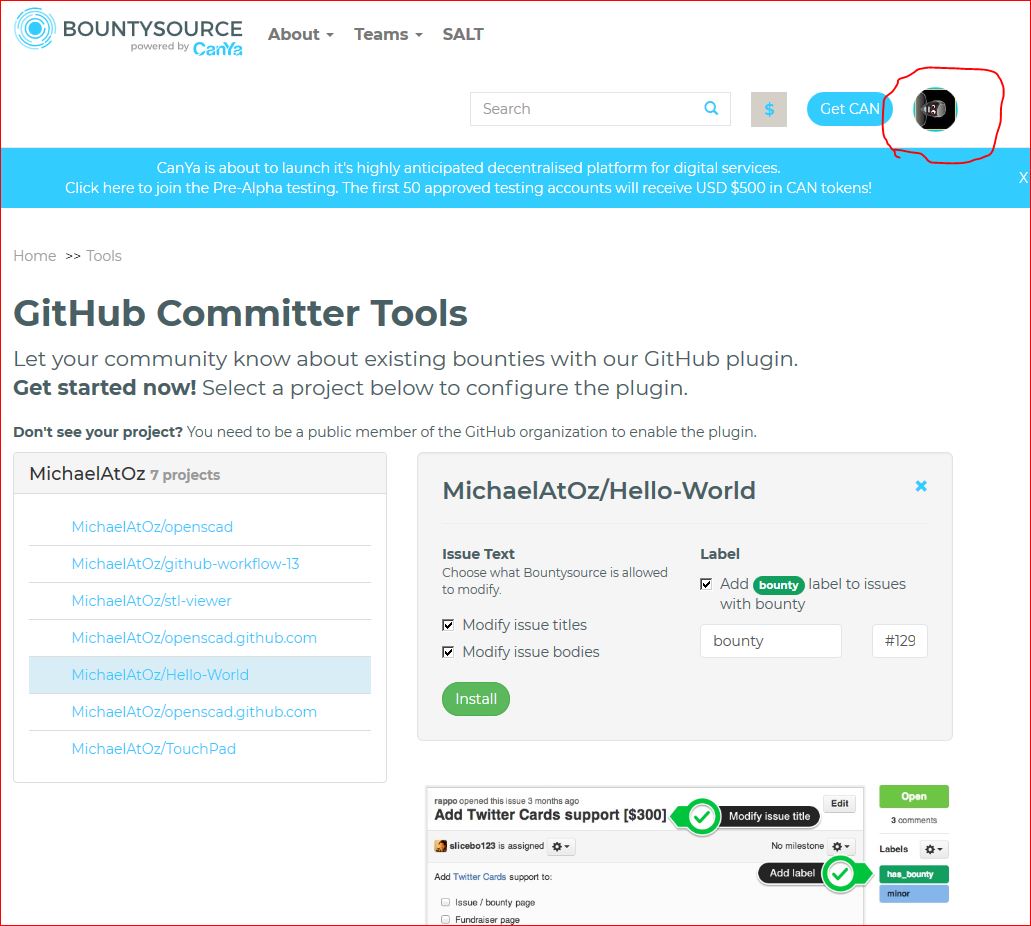Click the search magnifying glass icon
The image size is (1031, 926).
[x=711, y=108]
